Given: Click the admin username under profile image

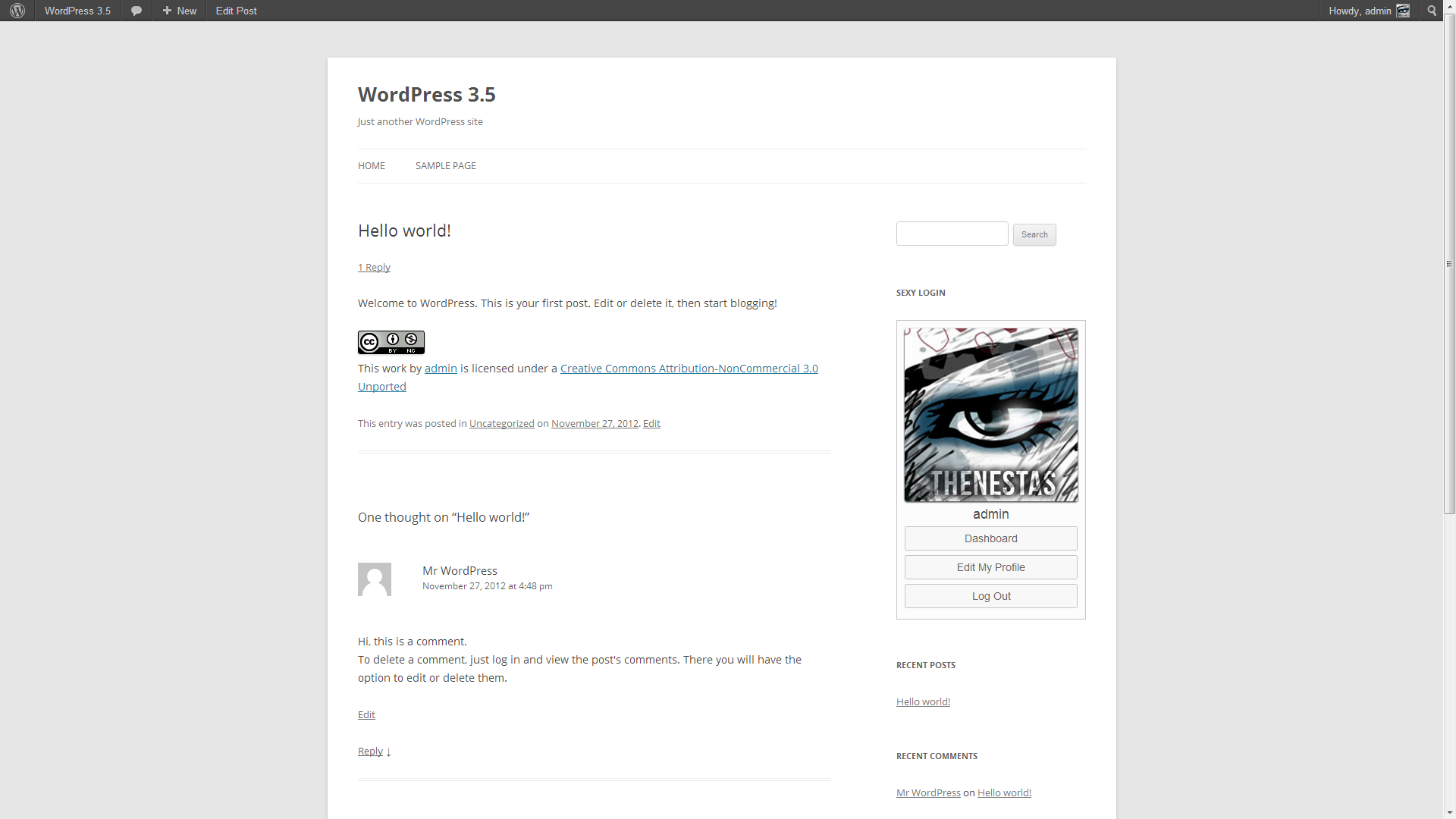Looking at the screenshot, I should (x=991, y=514).
